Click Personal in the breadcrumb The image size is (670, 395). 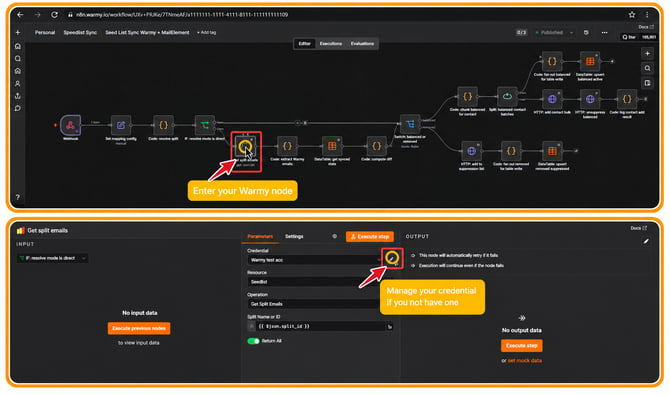click(45, 32)
